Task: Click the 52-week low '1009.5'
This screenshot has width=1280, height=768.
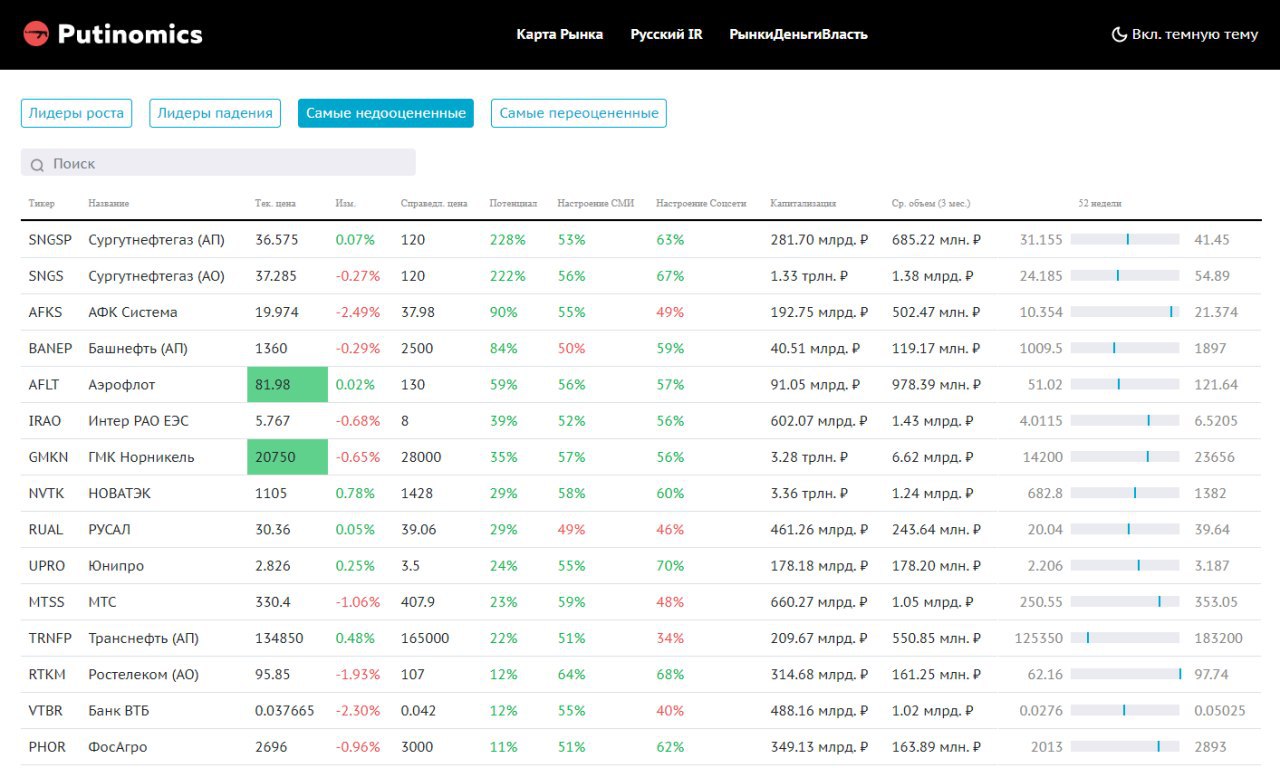Action: 1040,348
